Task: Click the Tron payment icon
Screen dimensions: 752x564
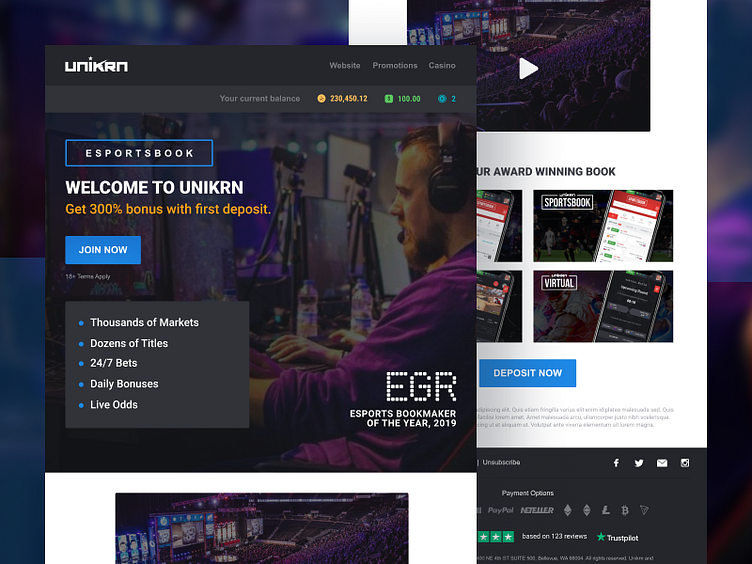Action: pos(644,510)
